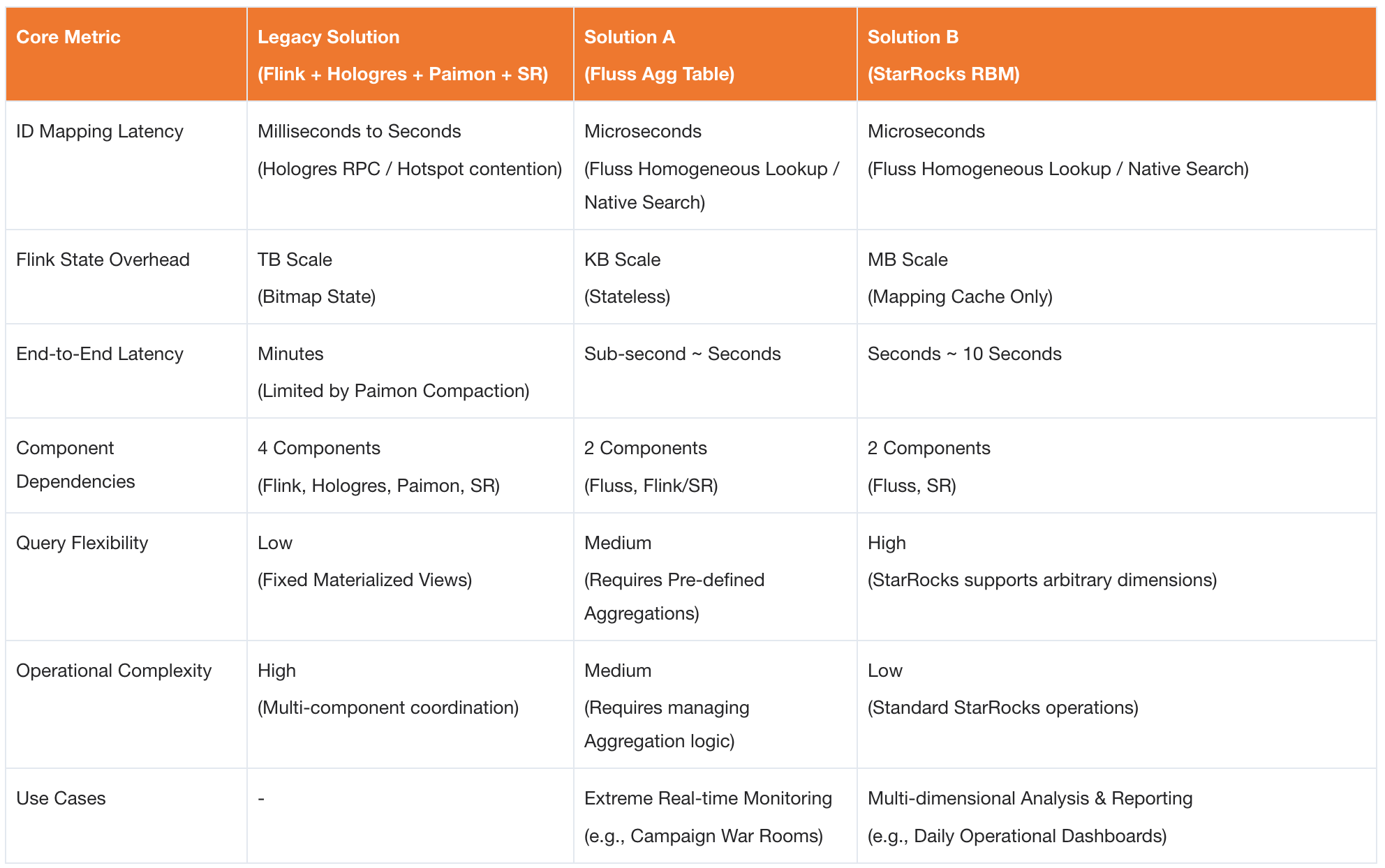Click the StarRocks supports arbitrary dimensions text
The width and height of the screenshot is (1385, 868).
coord(1042,581)
